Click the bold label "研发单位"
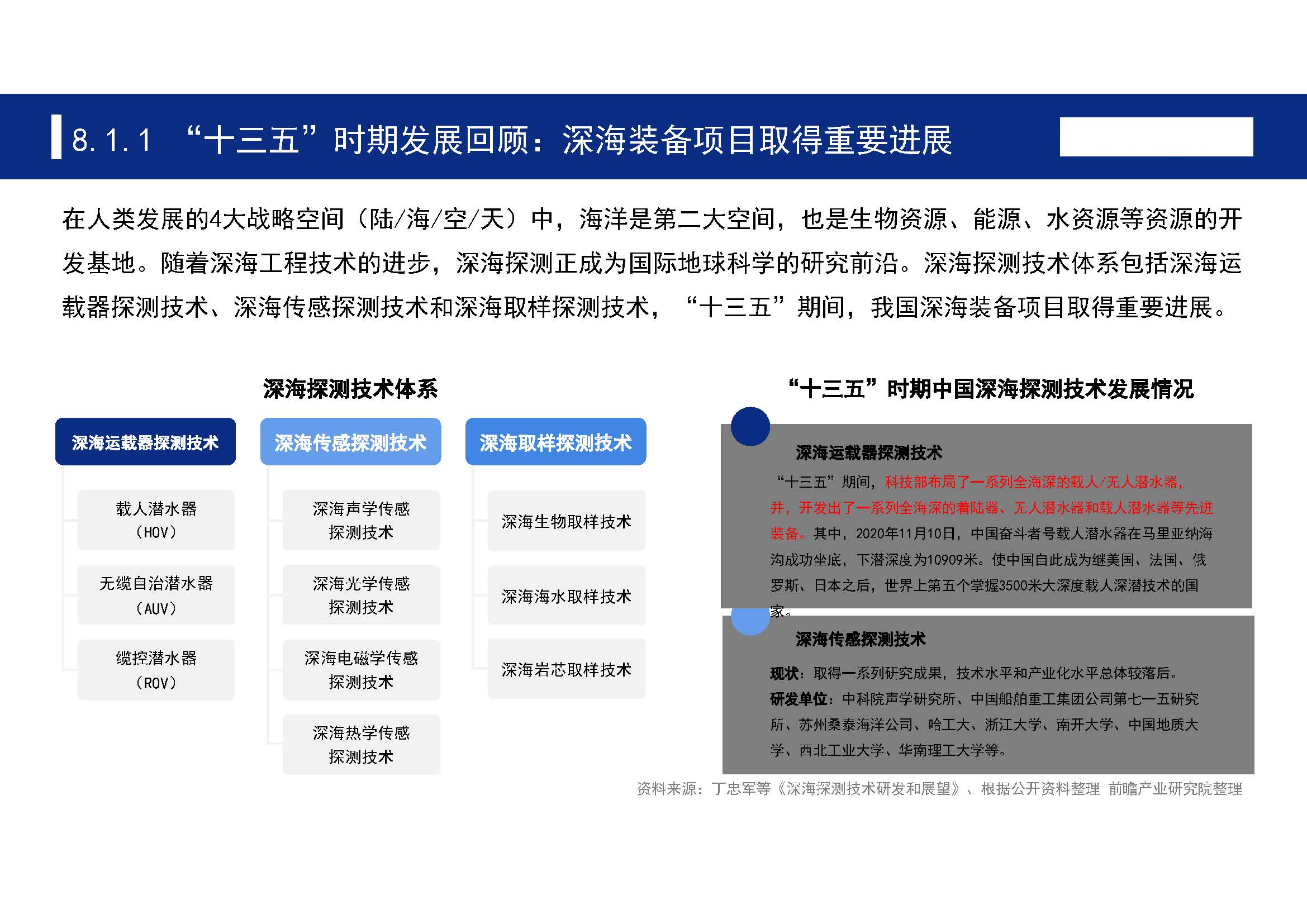The width and height of the screenshot is (1307, 924). 799,699
